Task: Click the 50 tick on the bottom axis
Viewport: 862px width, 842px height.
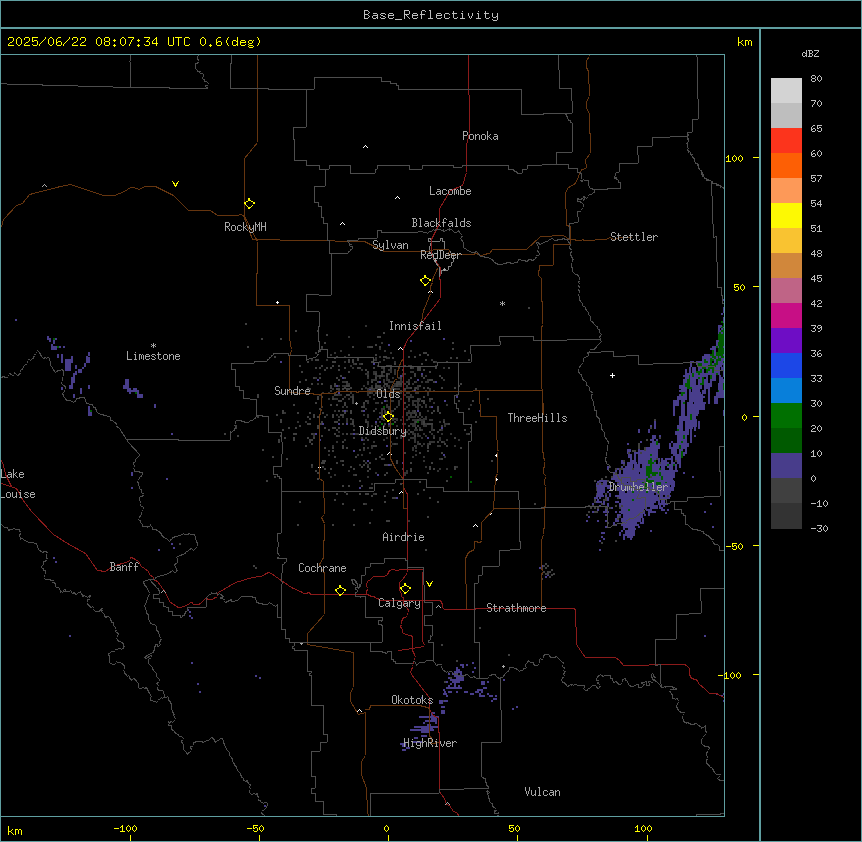Action: pos(514,828)
